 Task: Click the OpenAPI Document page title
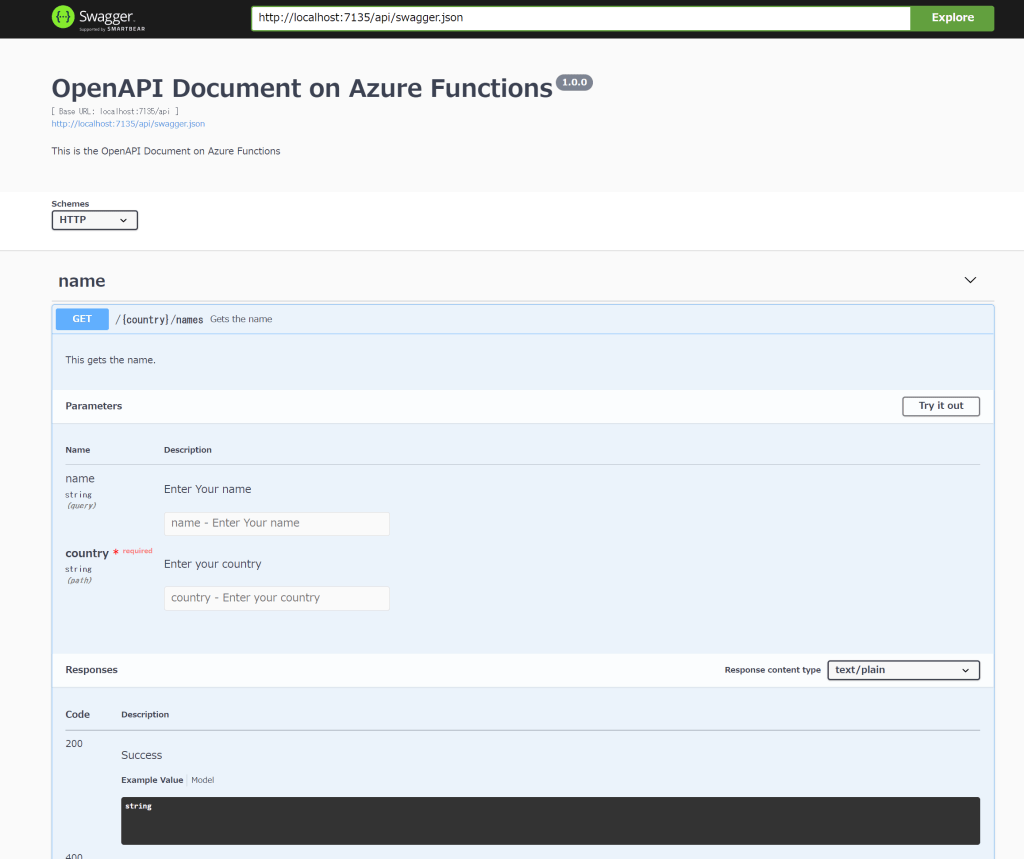[x=301, y=88]
